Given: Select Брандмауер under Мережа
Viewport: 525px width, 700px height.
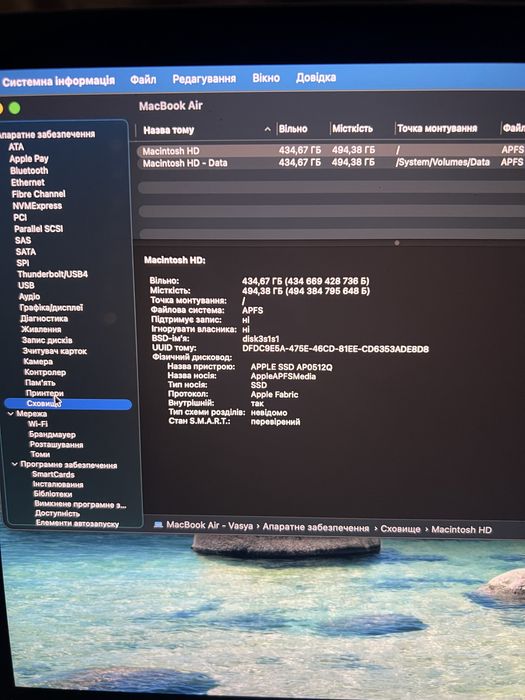Looking at the screenshot, I should coord(52,434).
